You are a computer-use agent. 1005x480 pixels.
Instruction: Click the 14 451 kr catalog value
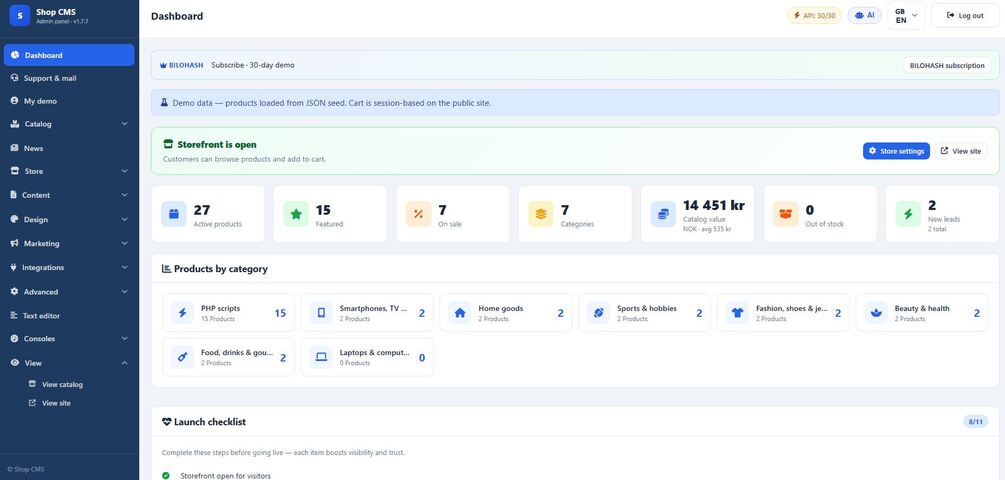[713, 205]
